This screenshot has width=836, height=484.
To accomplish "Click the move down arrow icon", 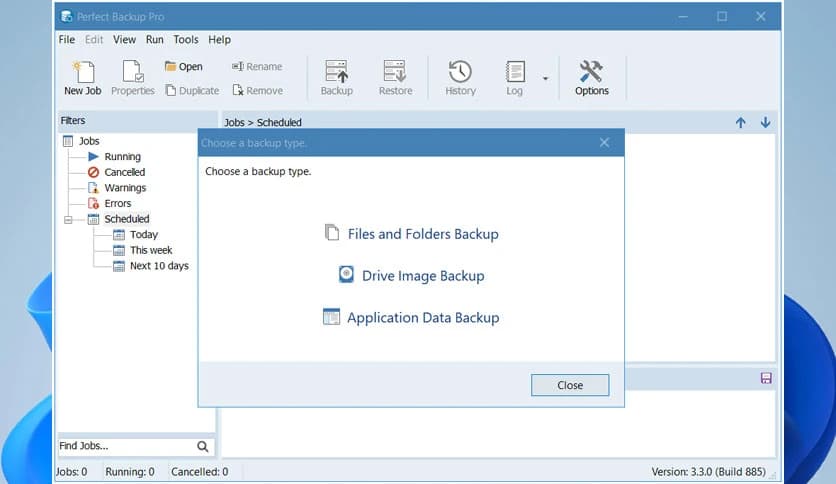I will 765,123.
